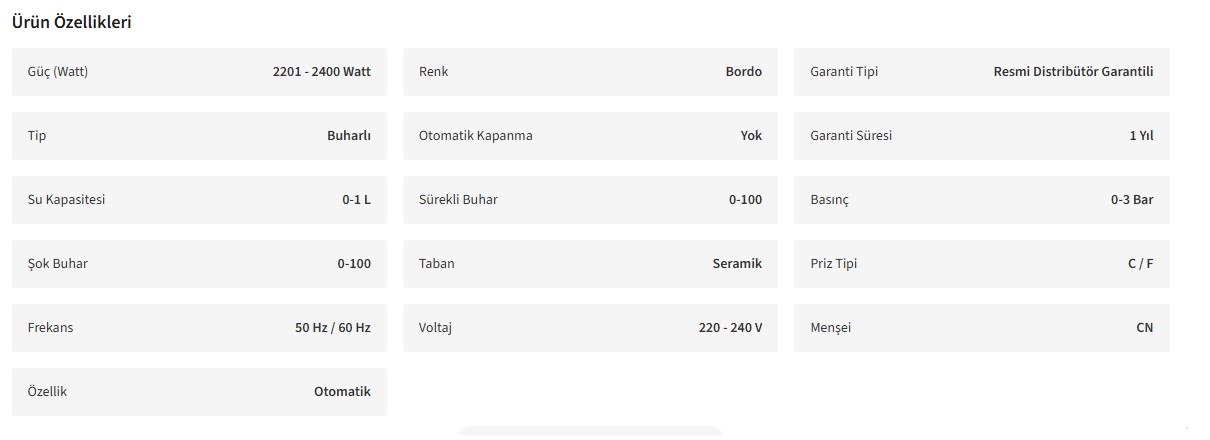Click the Ürün Özellikleri heading

pos(71,22)
